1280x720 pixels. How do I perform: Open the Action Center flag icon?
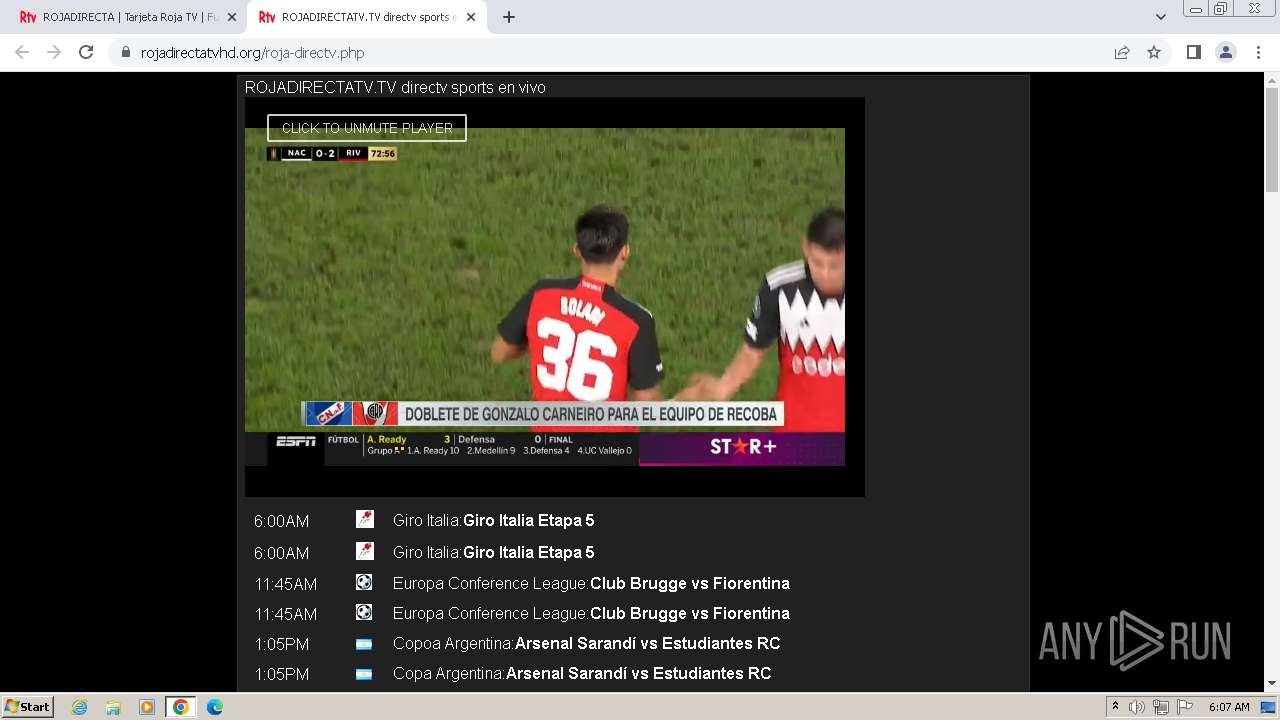point(1185,707)
